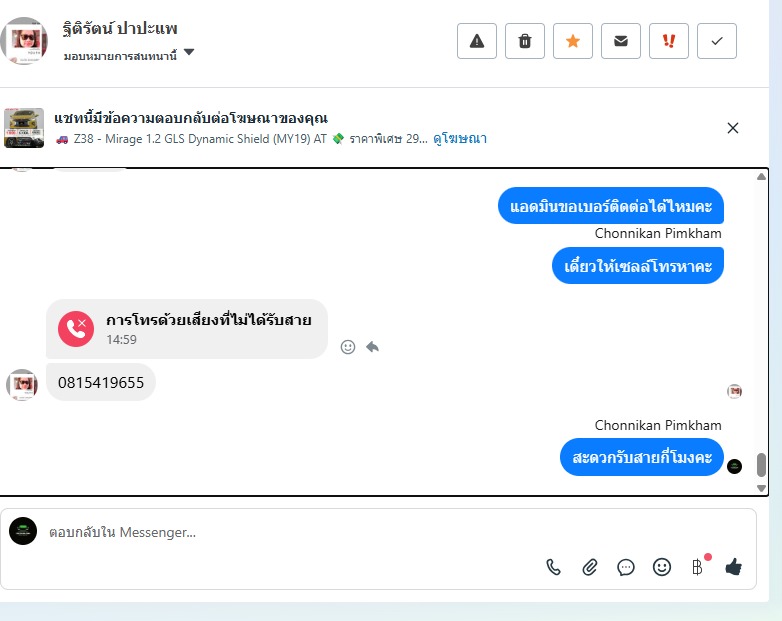Send a thumbs-up like
The width and height of the screenshot is (782, 621).
pyautogui.click(x=734, y=567)
